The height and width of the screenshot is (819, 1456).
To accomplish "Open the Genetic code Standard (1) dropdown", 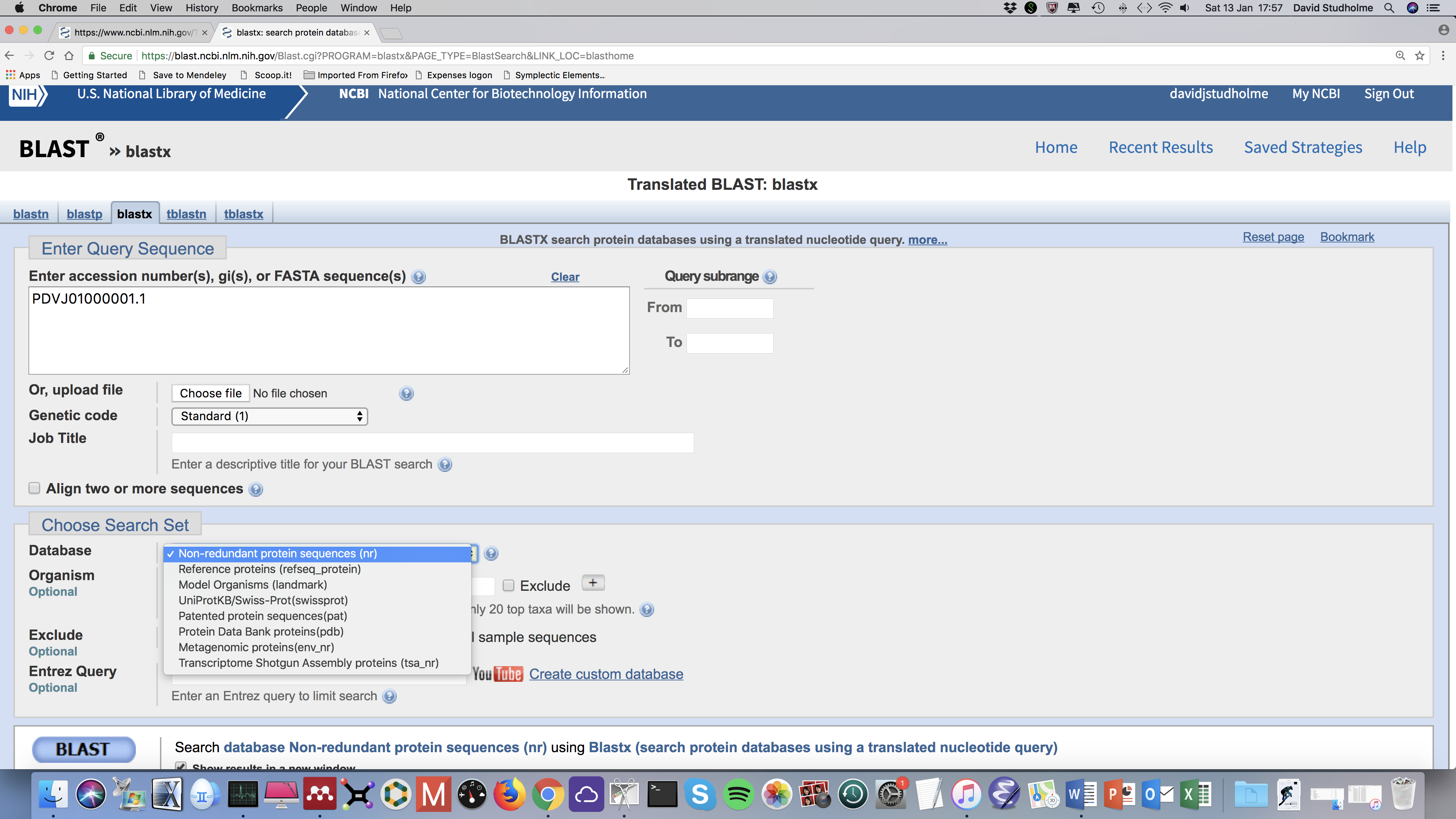I will [x=269, y=417].
